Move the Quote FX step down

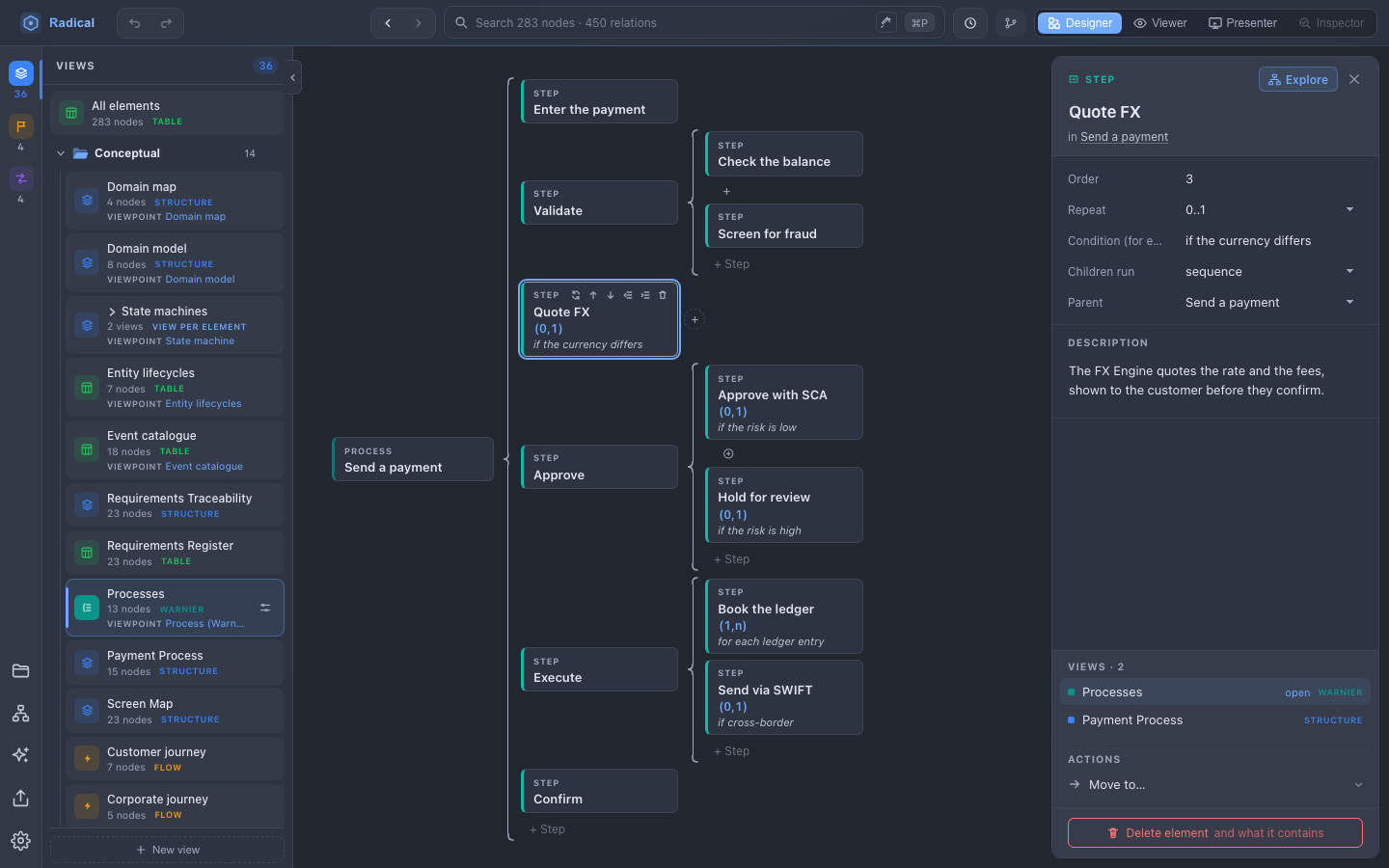point(611,295)
